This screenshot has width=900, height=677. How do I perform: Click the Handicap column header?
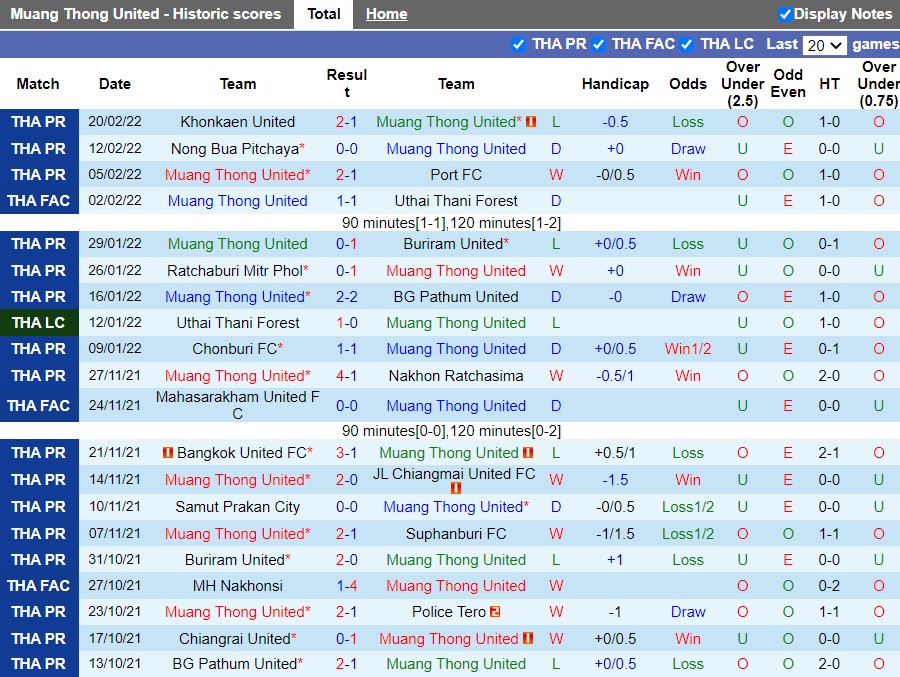click(615, 84)
